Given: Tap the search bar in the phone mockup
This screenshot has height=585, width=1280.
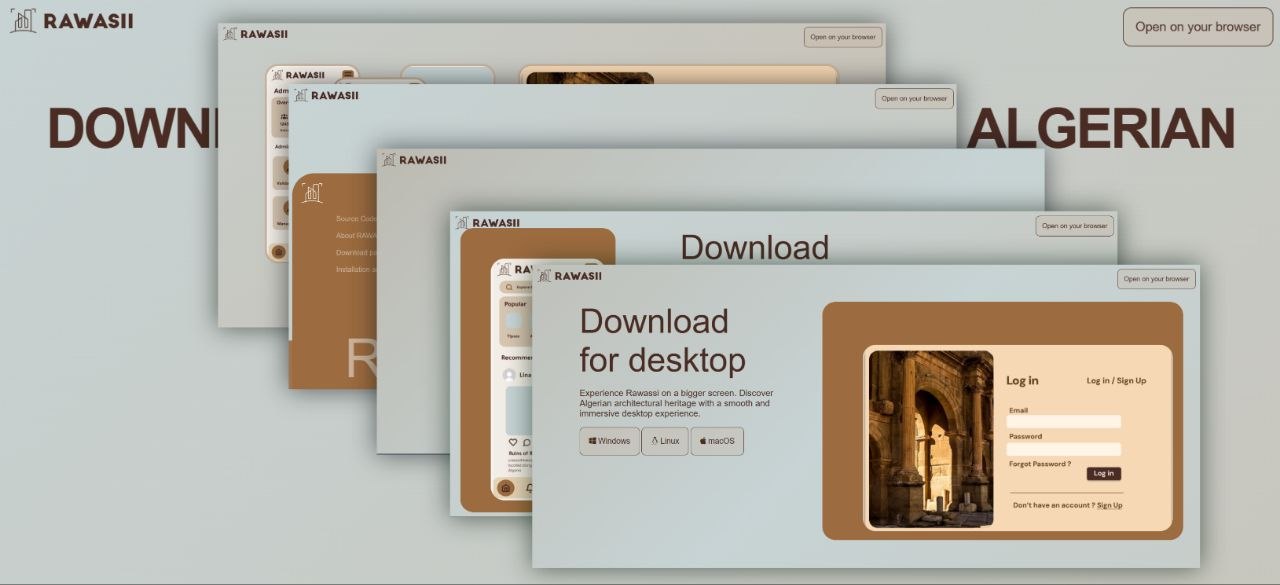Looking at the screenshot, I should click(517, 287).
